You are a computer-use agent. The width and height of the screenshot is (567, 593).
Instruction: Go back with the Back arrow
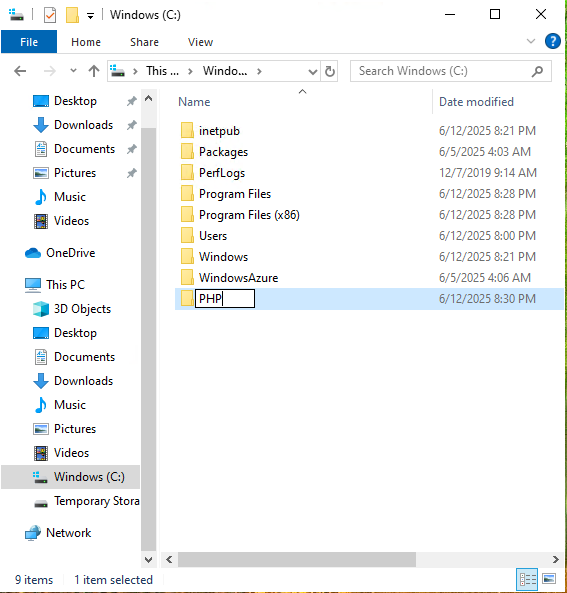click(x=20, y=71)
